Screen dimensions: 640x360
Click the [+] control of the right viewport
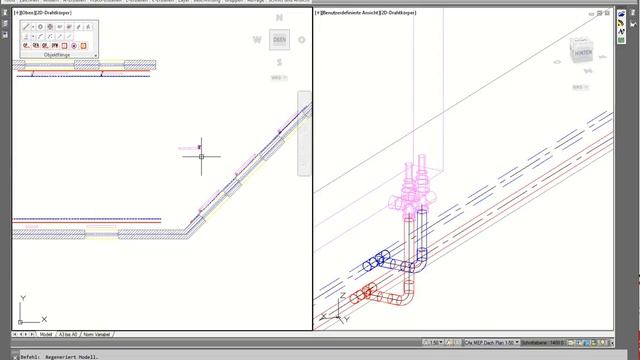(318, 13)
